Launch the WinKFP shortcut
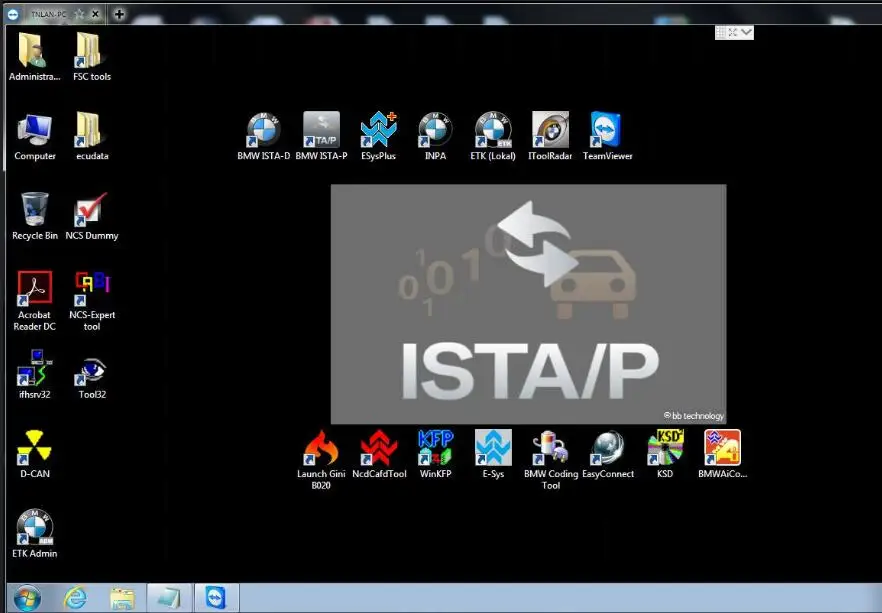882x613 pixels. point(435,454)
